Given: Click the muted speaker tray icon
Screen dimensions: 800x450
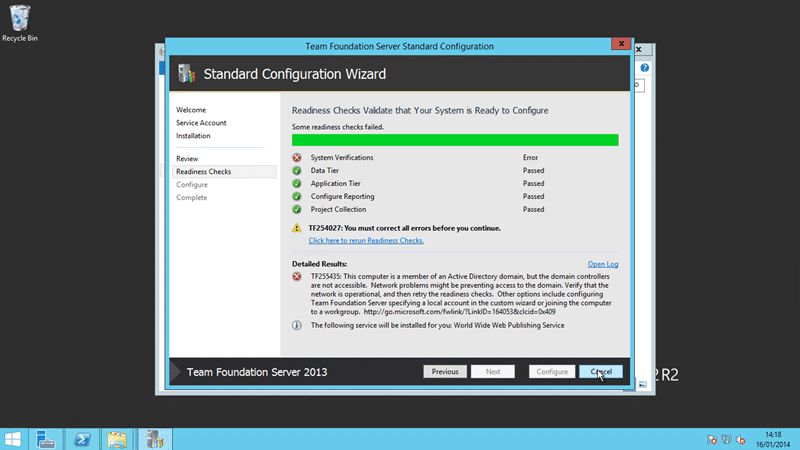Looking at the screenshot, I should (x=741, y=439).
